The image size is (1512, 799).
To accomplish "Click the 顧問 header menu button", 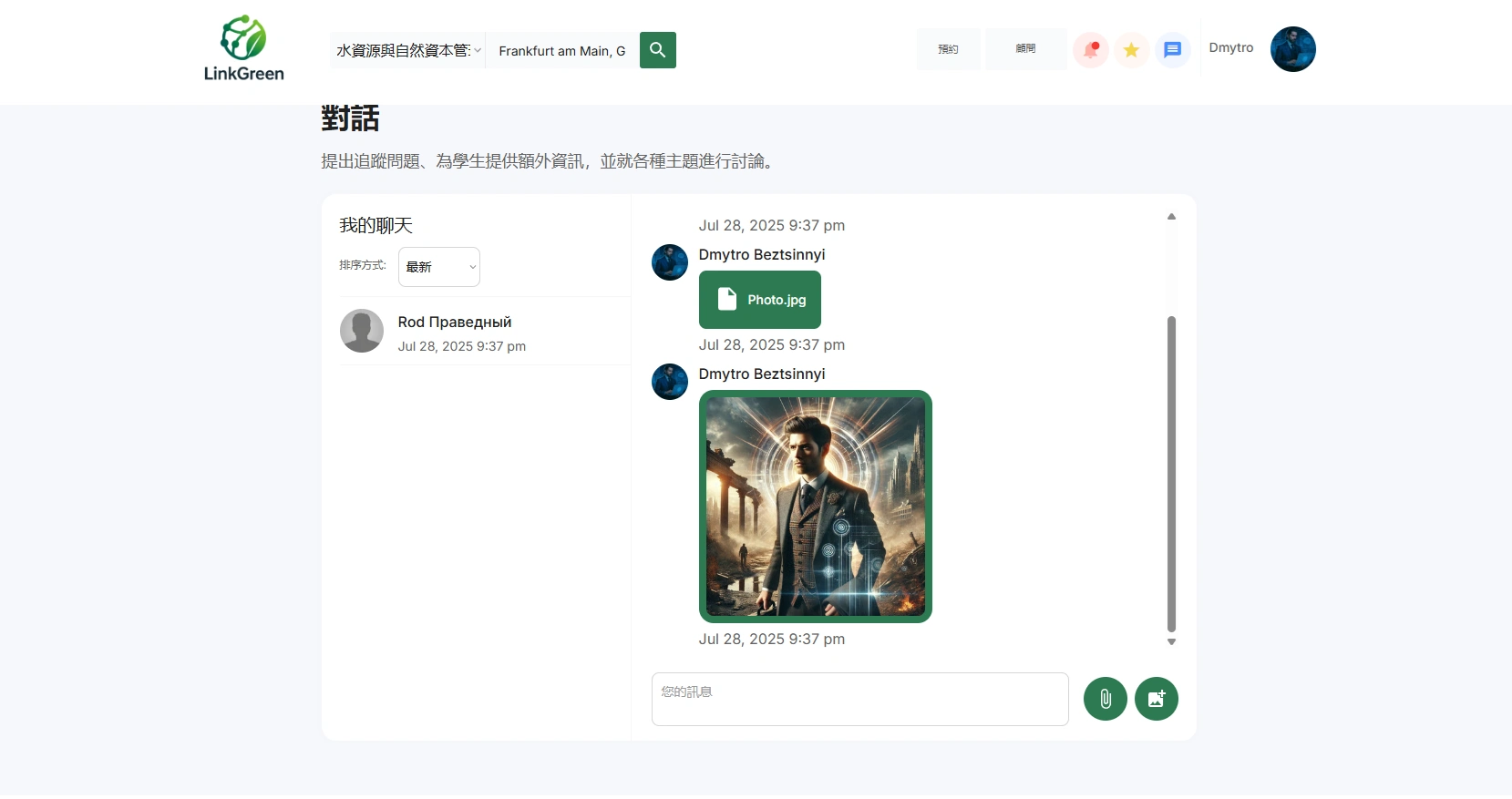I will point(1025,49).
